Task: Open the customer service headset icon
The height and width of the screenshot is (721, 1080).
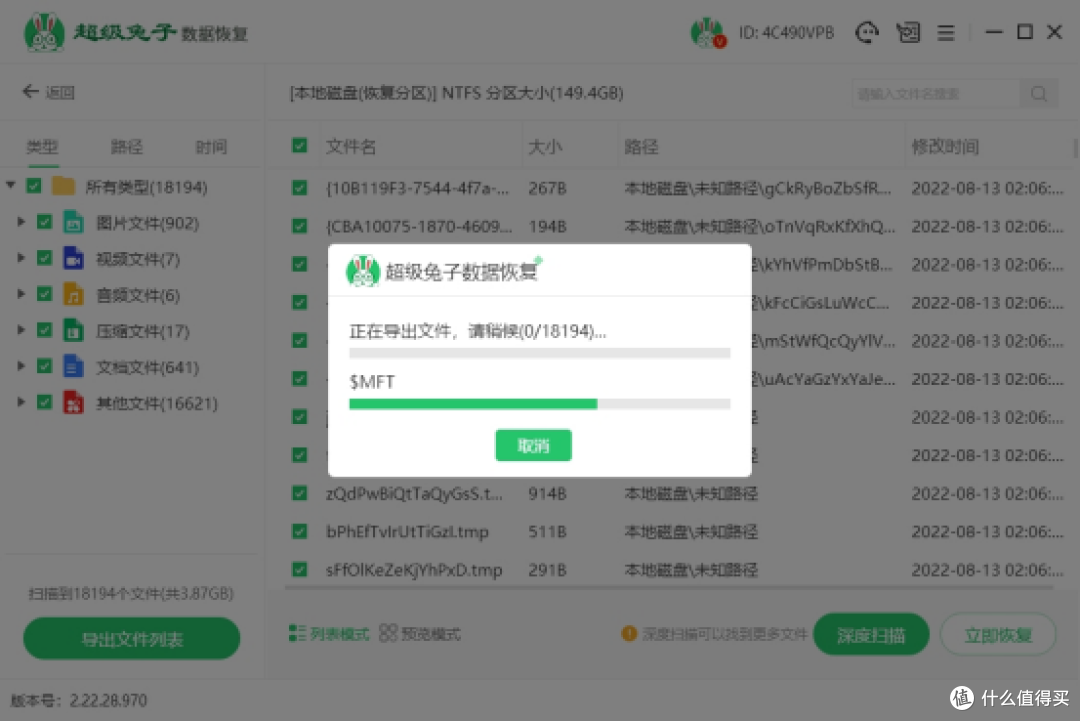Action: click(x=866, y=32)
